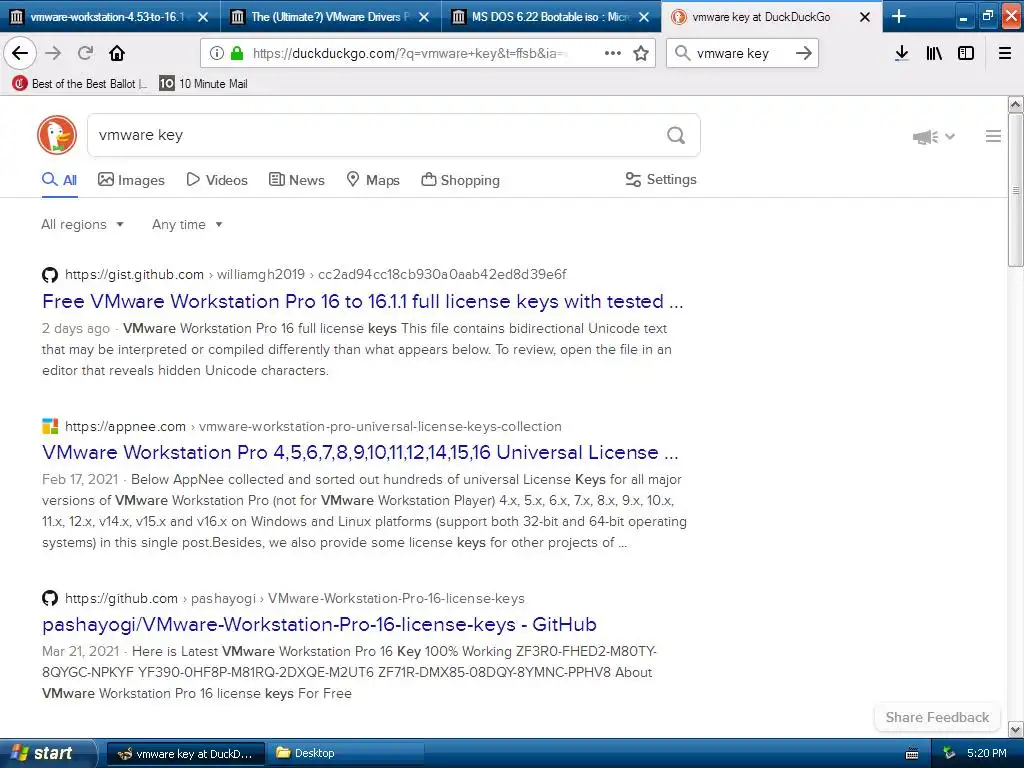
Task: Show site information icon in the address bar
Action: pos(217,54)
